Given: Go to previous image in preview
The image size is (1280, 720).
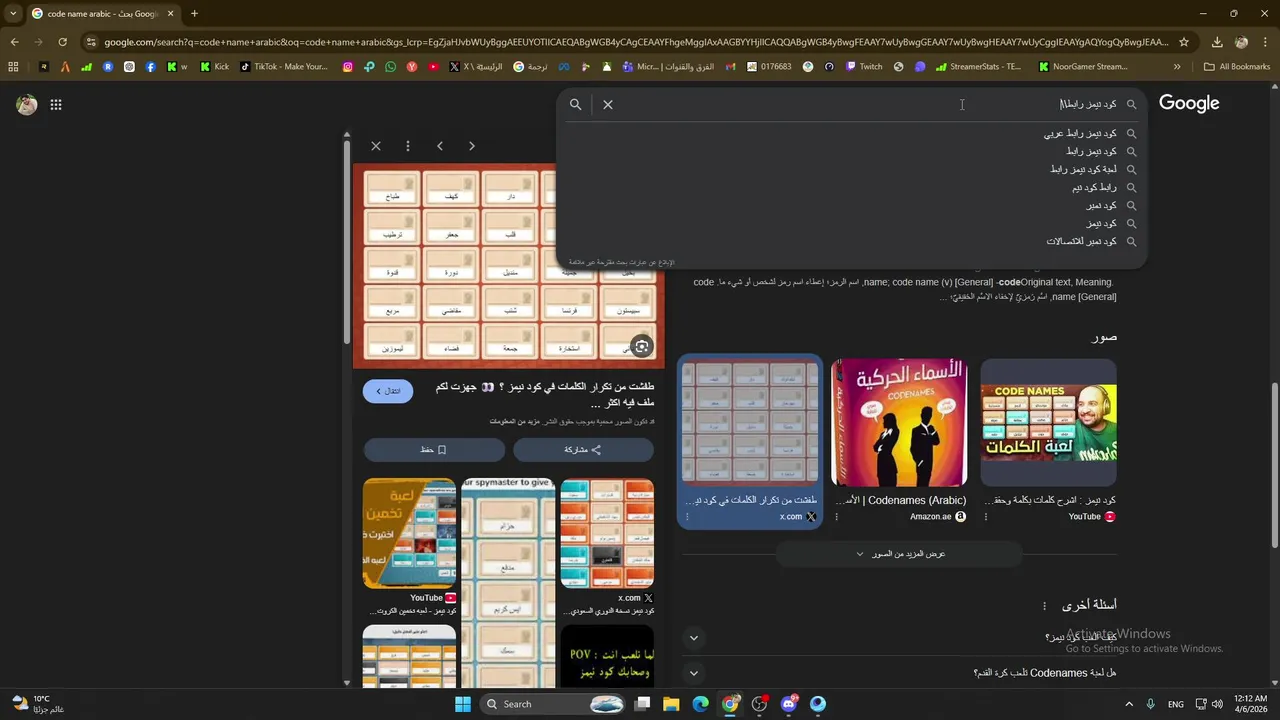Looking at the screenshot, I should tap(440, 146).
